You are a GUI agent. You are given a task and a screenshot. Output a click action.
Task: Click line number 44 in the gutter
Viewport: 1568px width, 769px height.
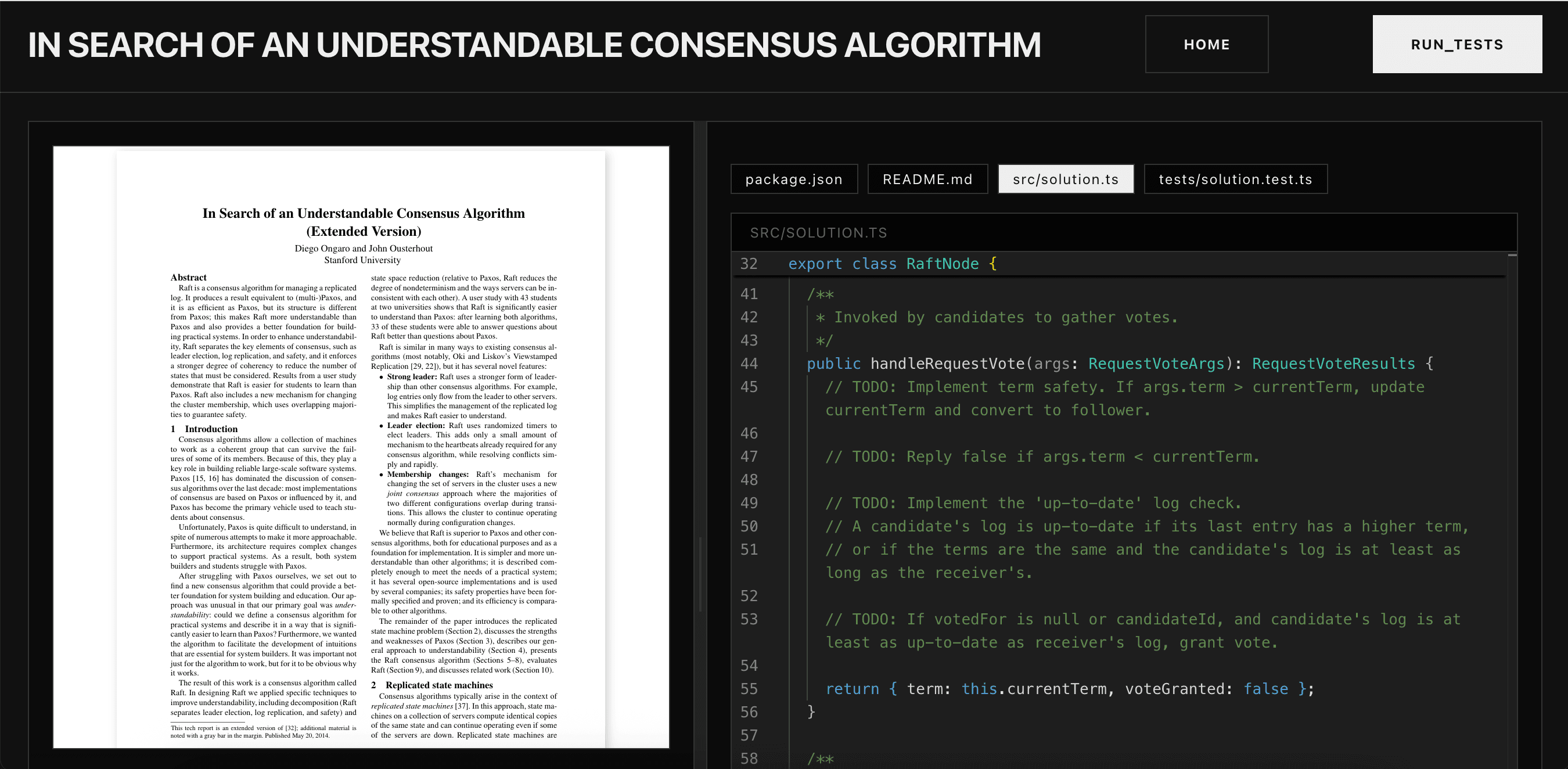tap(749, 364)
